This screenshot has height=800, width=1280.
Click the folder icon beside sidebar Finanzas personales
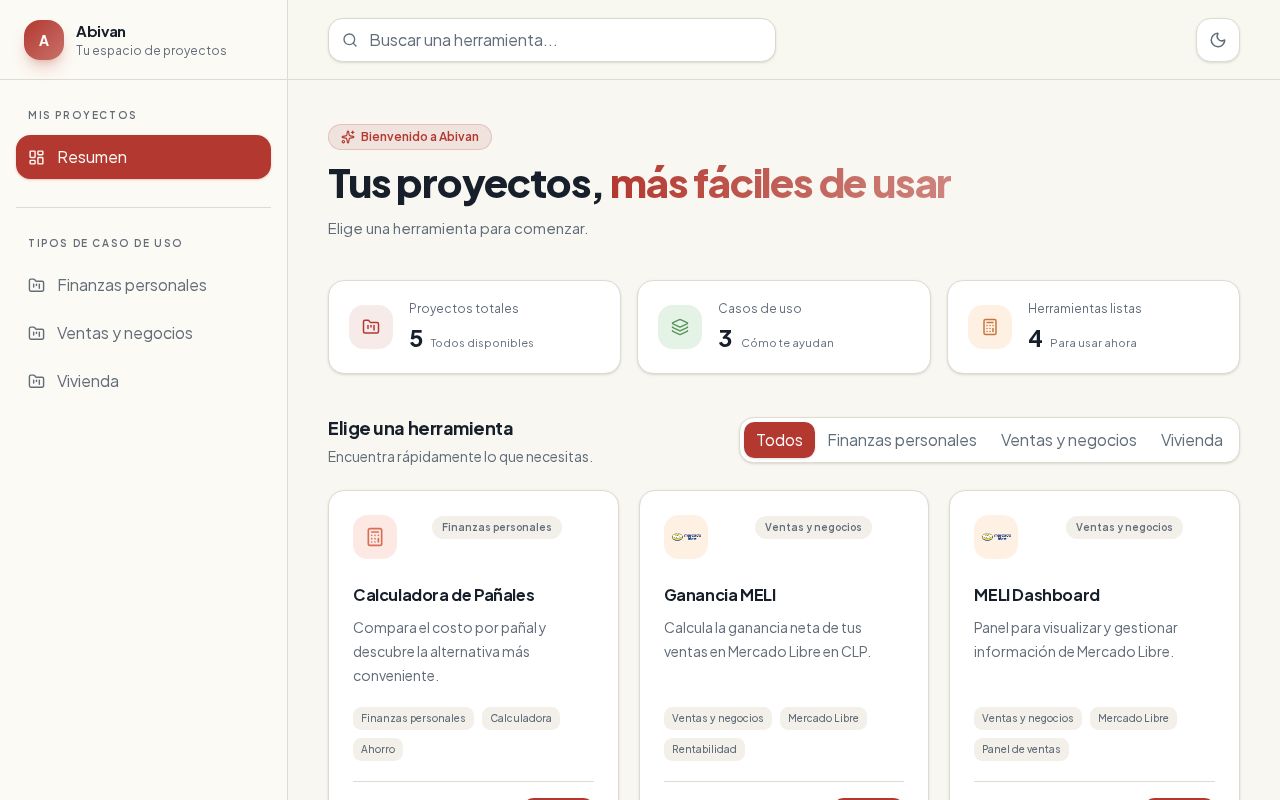pos(37,285)
